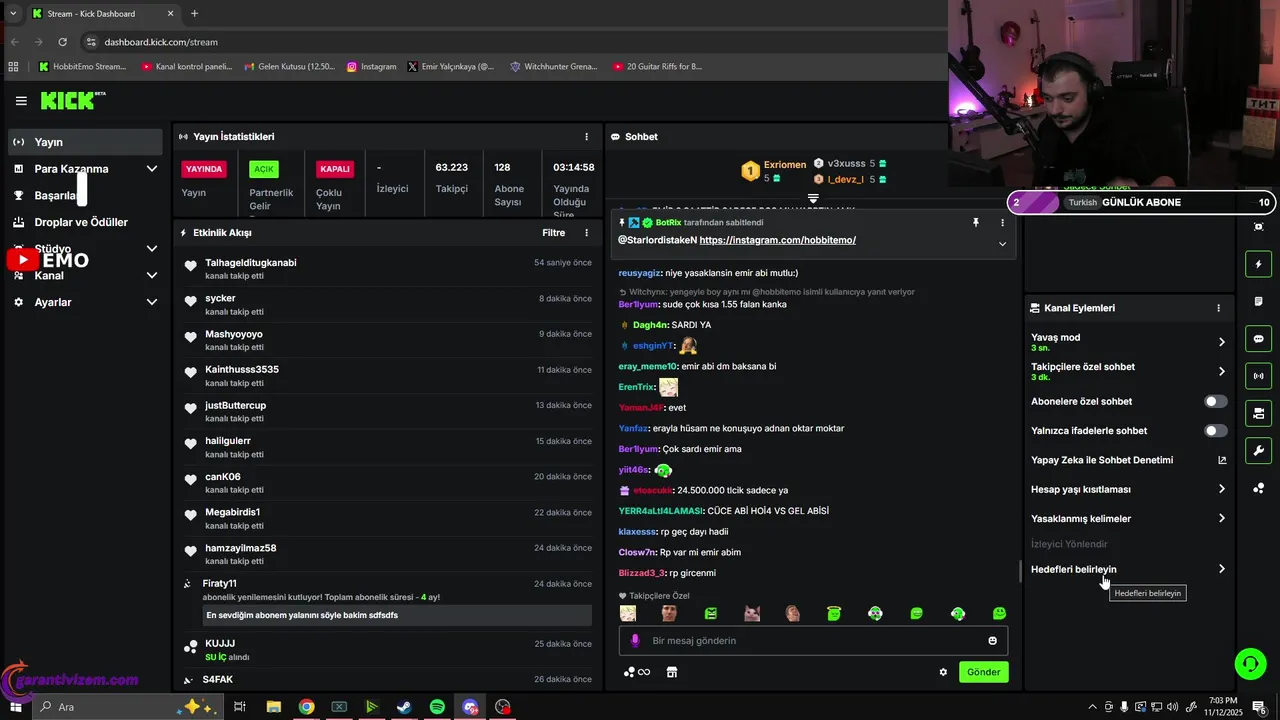Open Hesap yaşı kısıtlaması arrow
The height and width of the screenshot is (720, 1280).
[x=1221, y=489]
